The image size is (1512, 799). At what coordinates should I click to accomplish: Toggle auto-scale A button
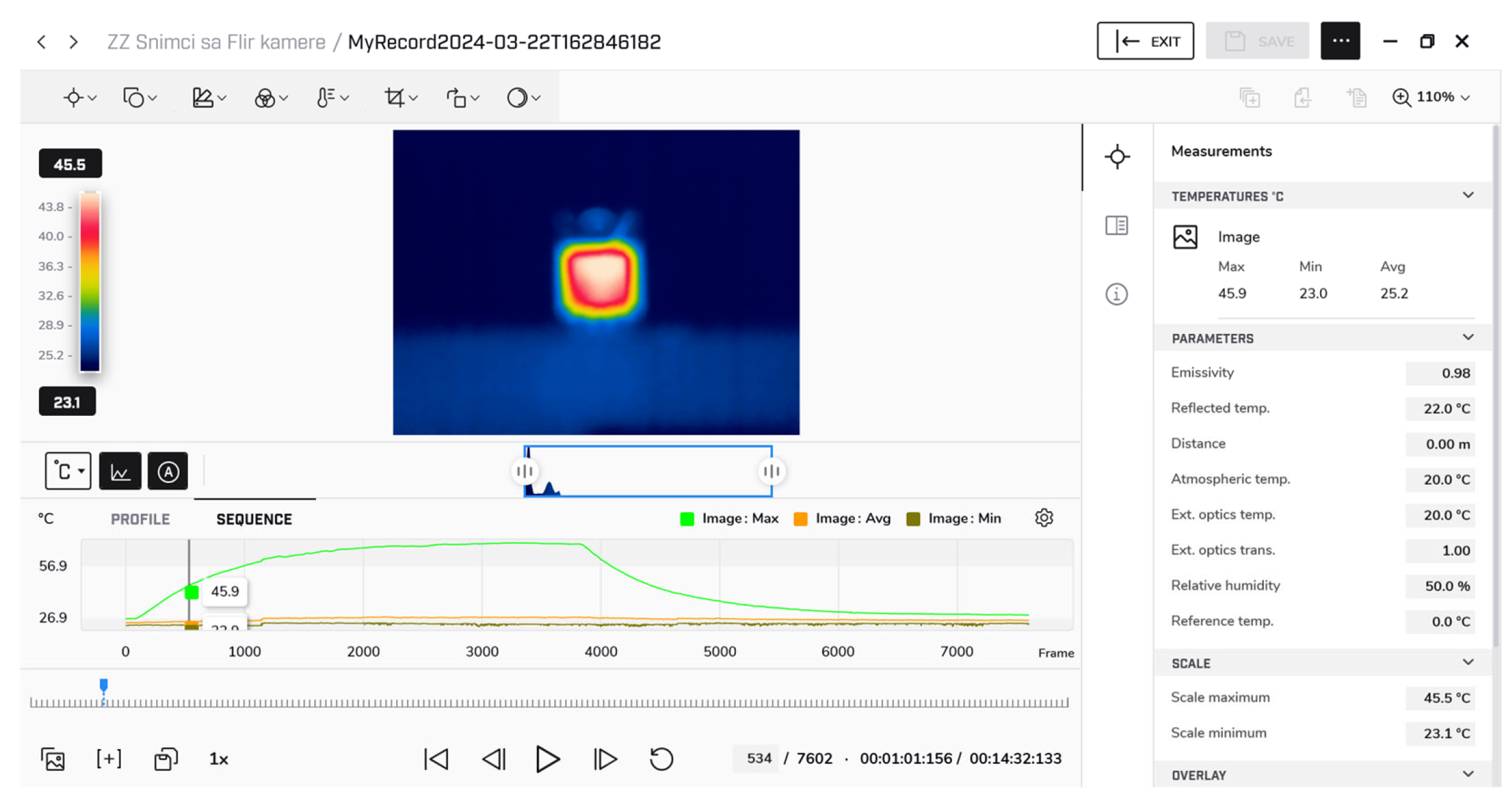coord(168,471)
